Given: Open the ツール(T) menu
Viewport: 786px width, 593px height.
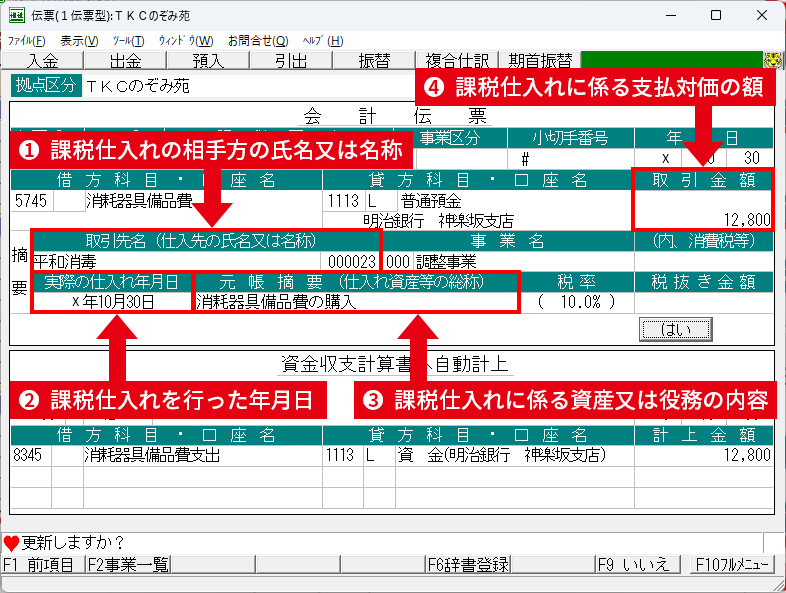Looking at the screenshot, I should click(x=129, y=40).
